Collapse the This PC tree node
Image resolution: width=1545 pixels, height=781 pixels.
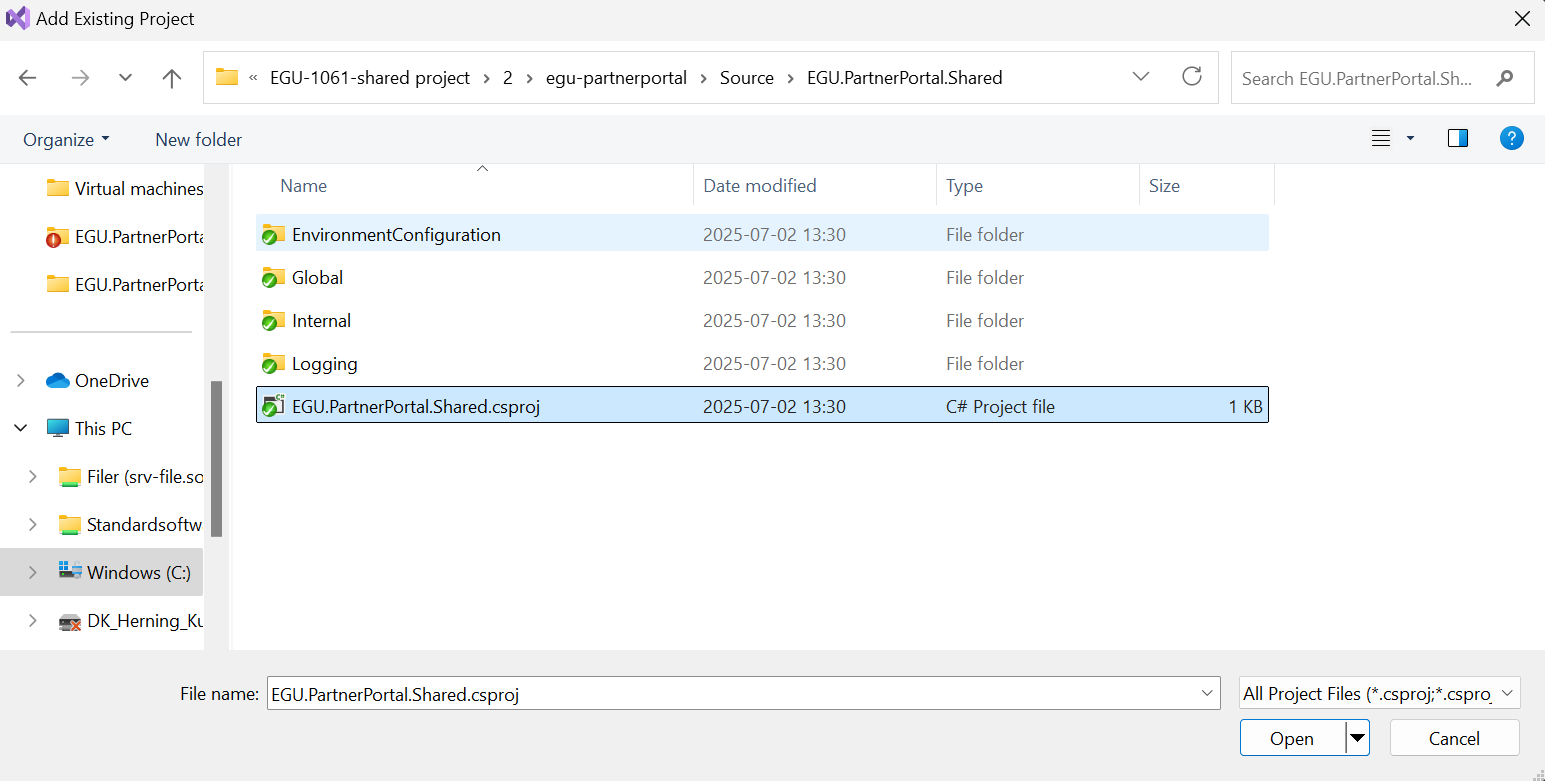tap(21, 428)
